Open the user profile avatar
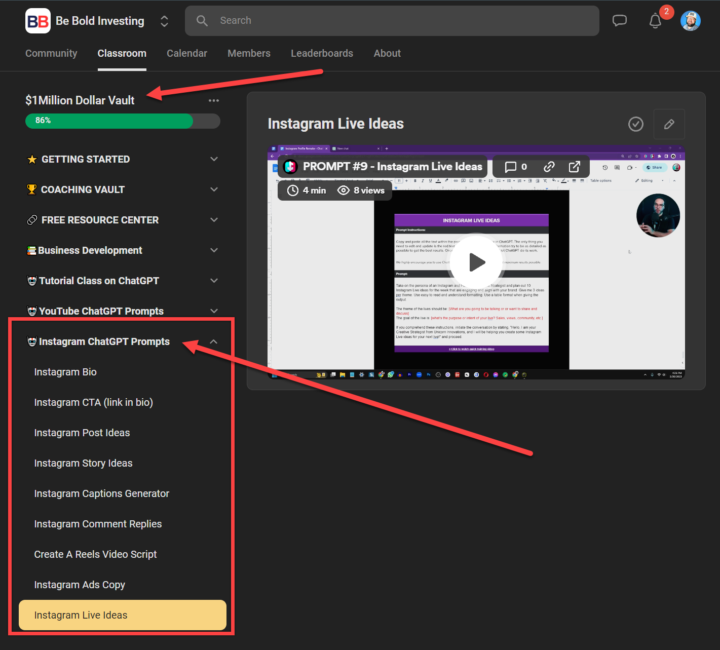This screenshot has width=720, height=650. [x=691, y=20]
